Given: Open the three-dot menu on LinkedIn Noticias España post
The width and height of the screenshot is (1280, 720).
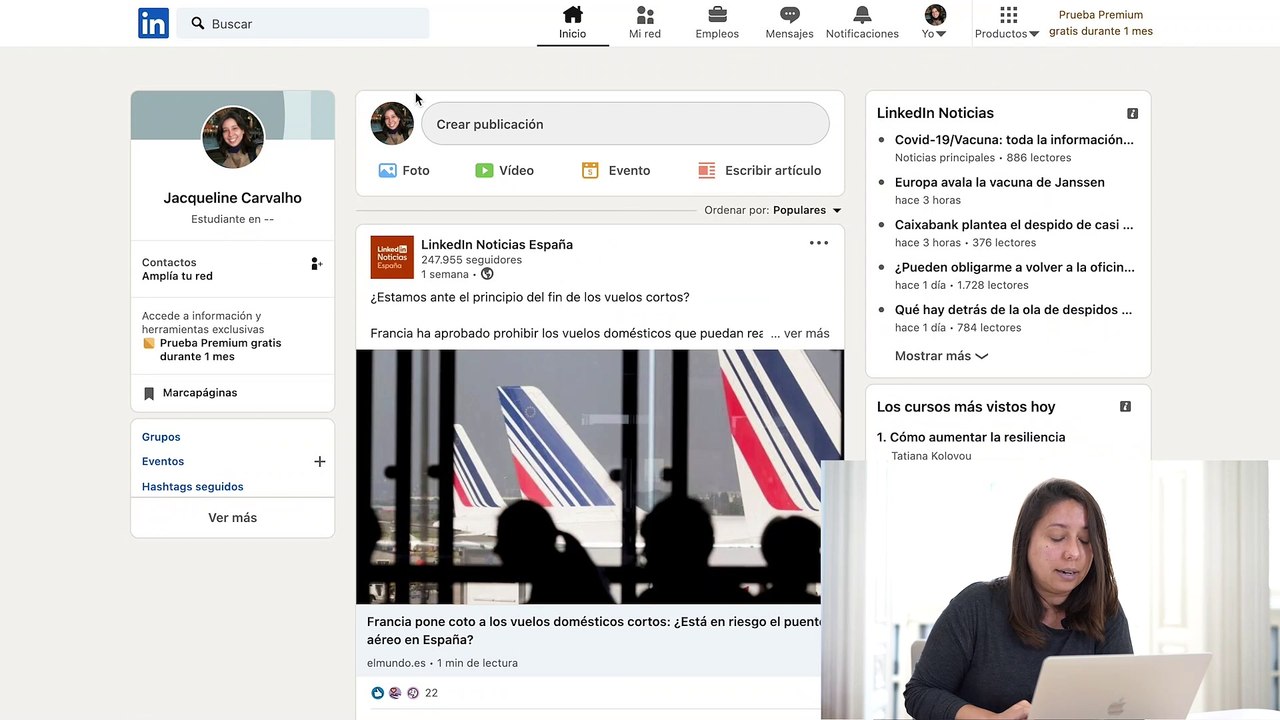Looking at the screenshot, I should [819, 243].
